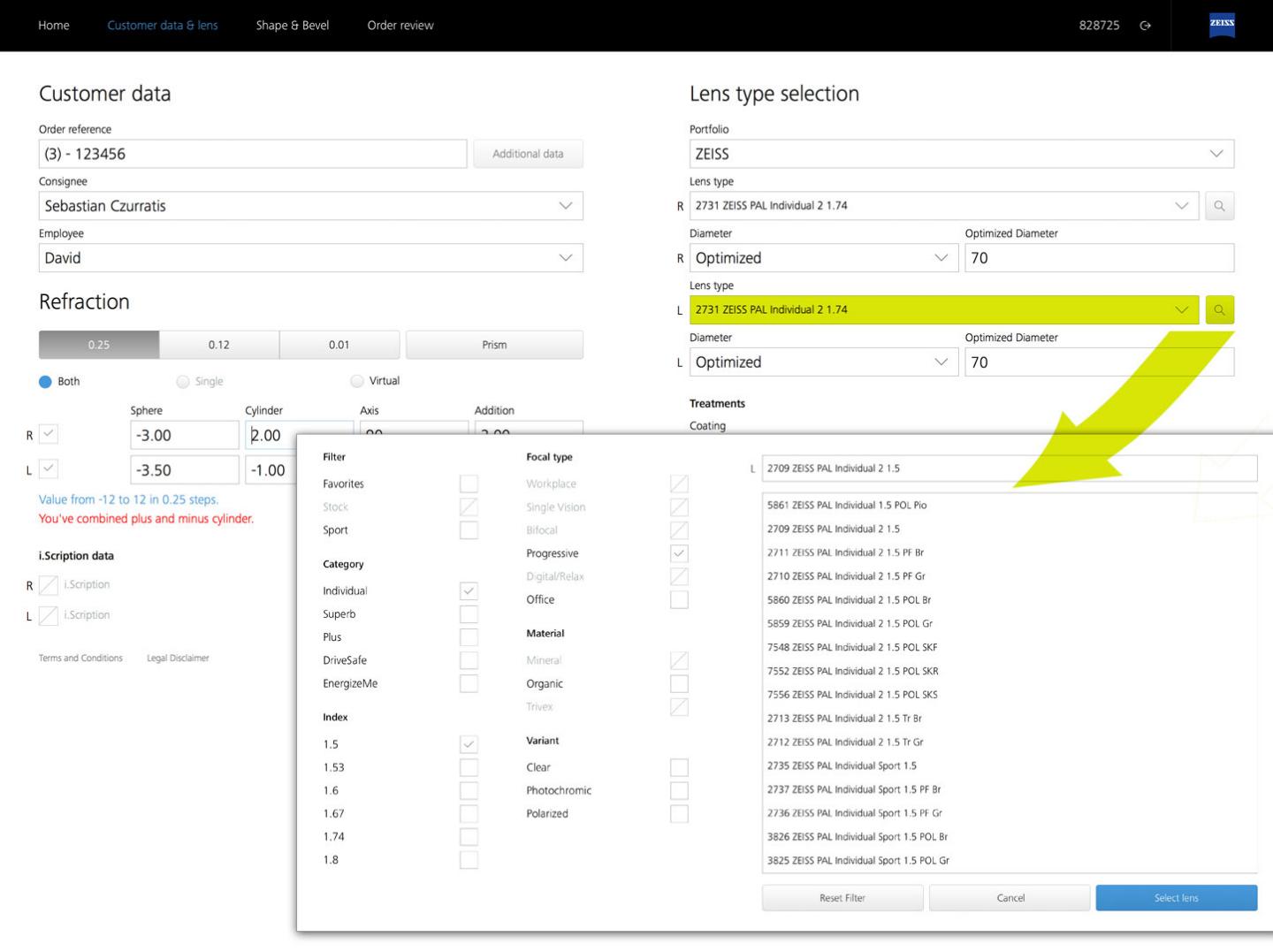Image resolution: width=1273 pixels, height=952 pixels.
Task: Select the Virtual radio button
Action: point(357,381)
